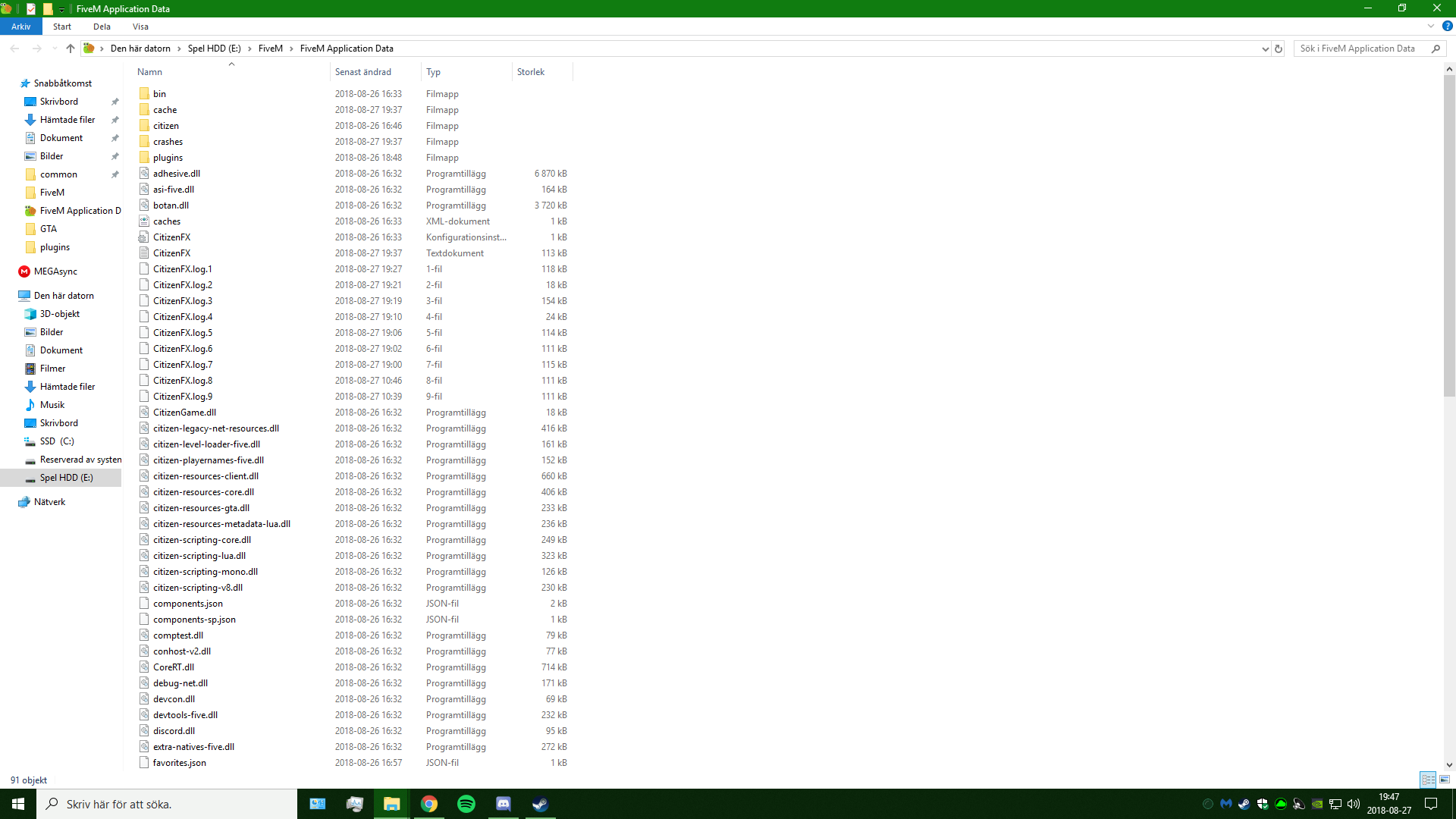This screenshot has height=819, width=1456.
Task: Open Discord from the taskbar
Action: [x=504, y=803]
